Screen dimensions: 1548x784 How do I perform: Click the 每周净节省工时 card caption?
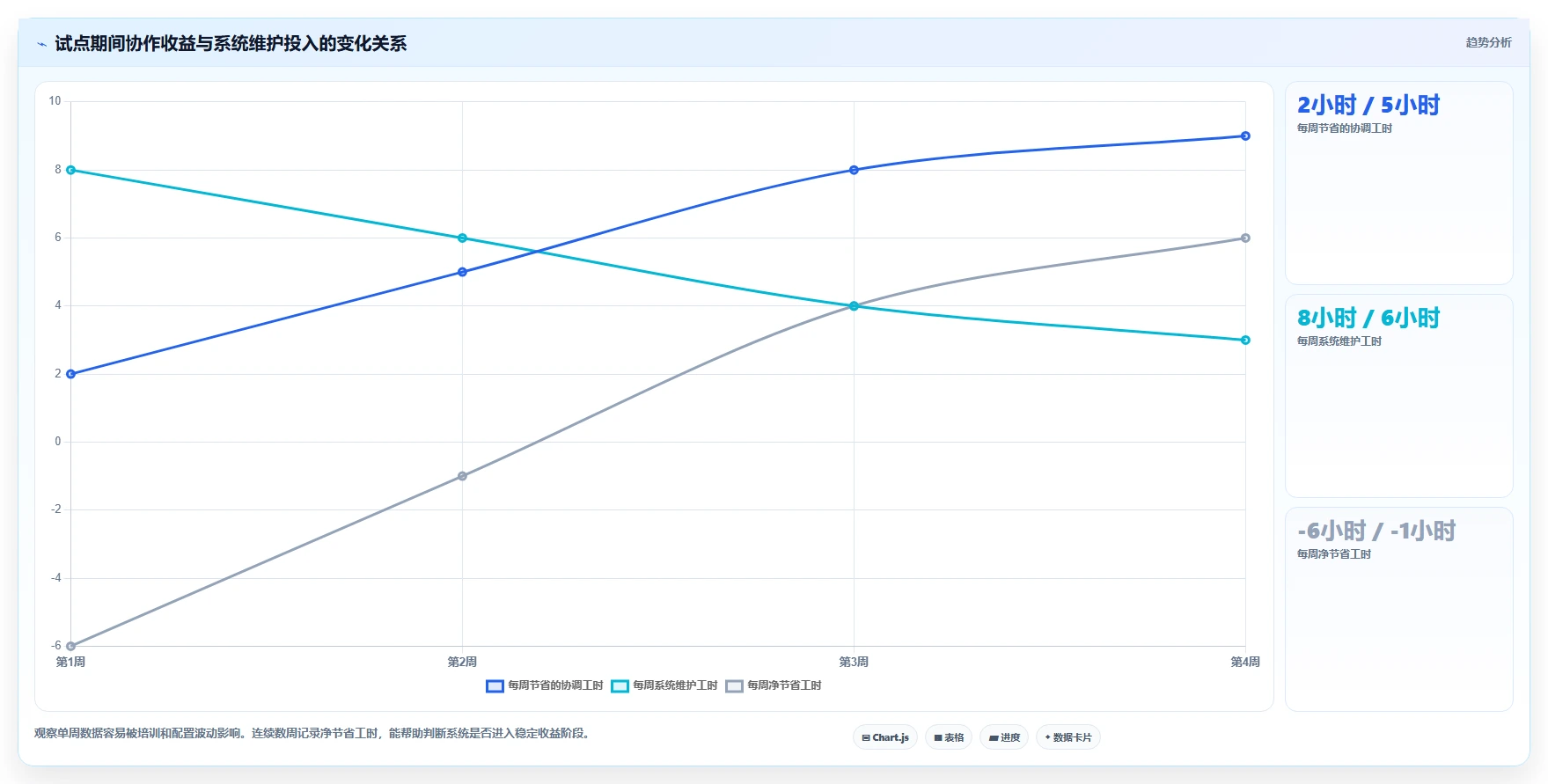pos(1333,554)
